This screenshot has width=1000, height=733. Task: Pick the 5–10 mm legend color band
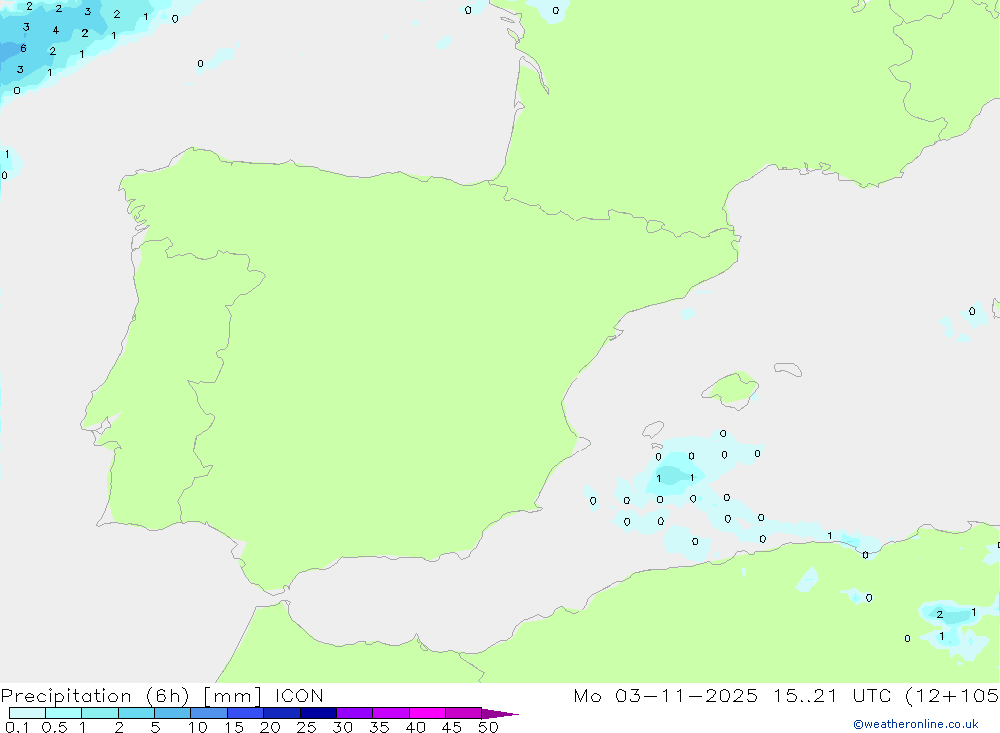172,713
